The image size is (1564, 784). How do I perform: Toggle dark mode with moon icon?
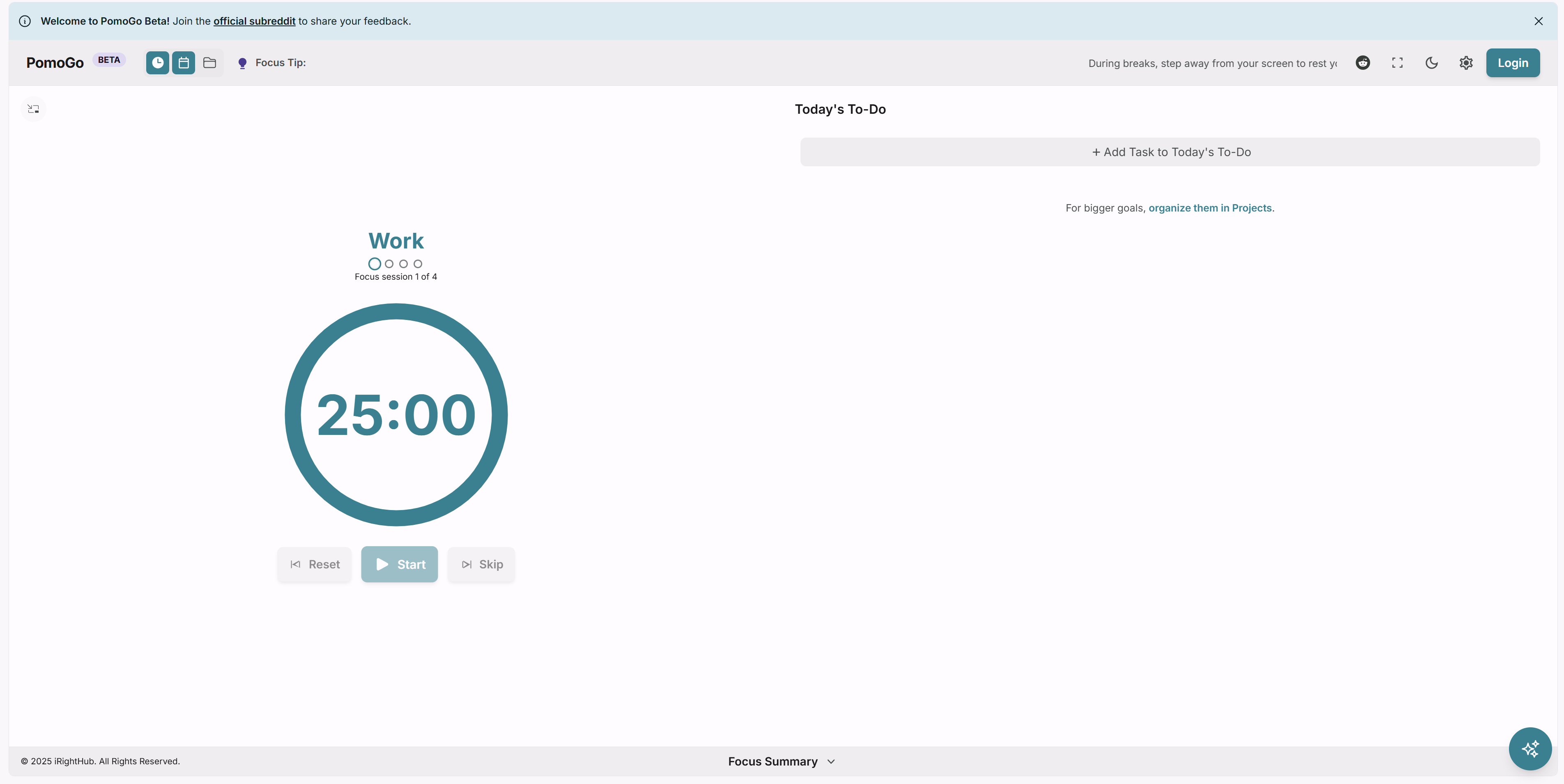tap(1431, 62)
